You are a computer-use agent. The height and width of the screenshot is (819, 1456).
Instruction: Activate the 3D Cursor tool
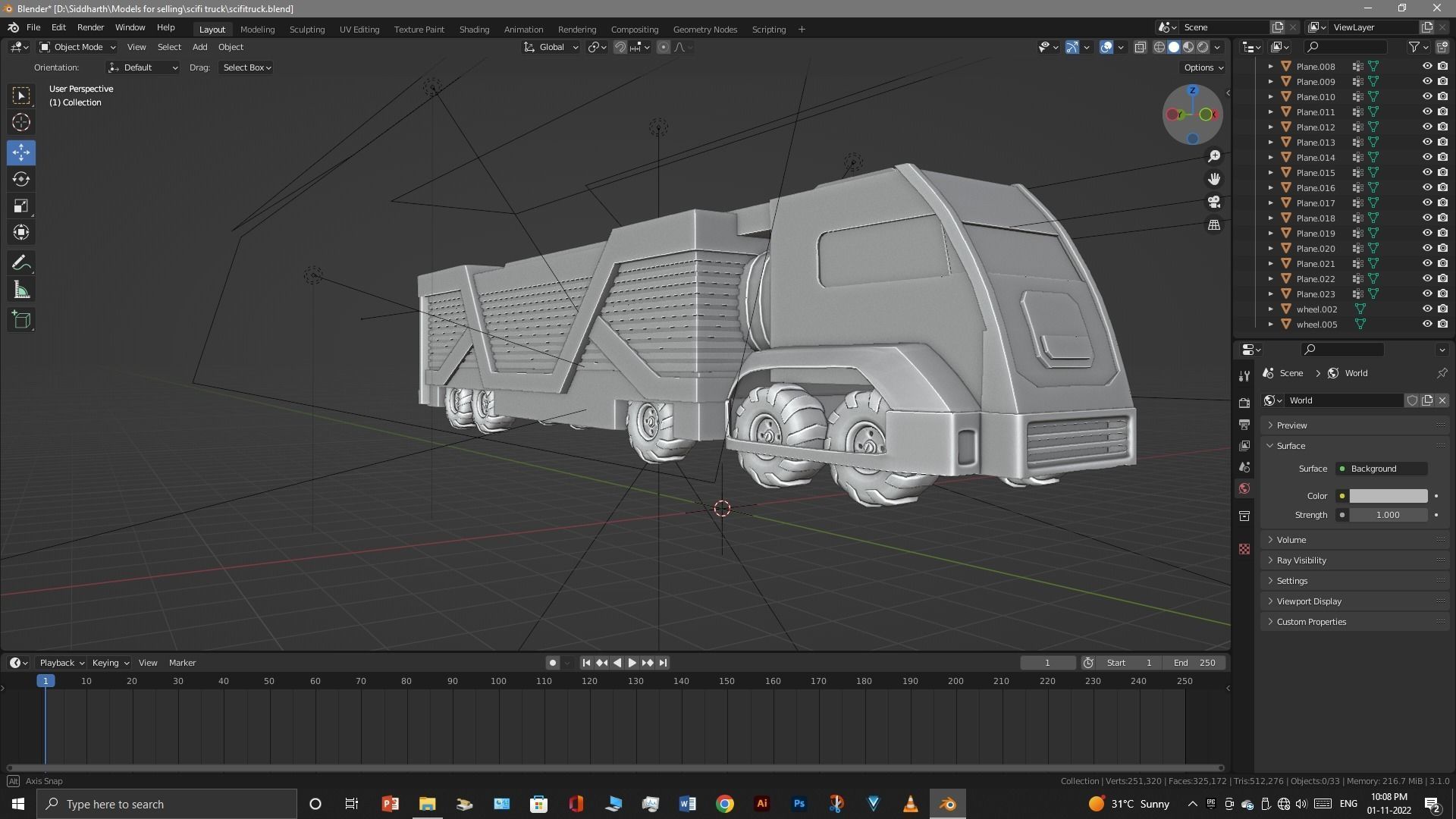[21, 122]
